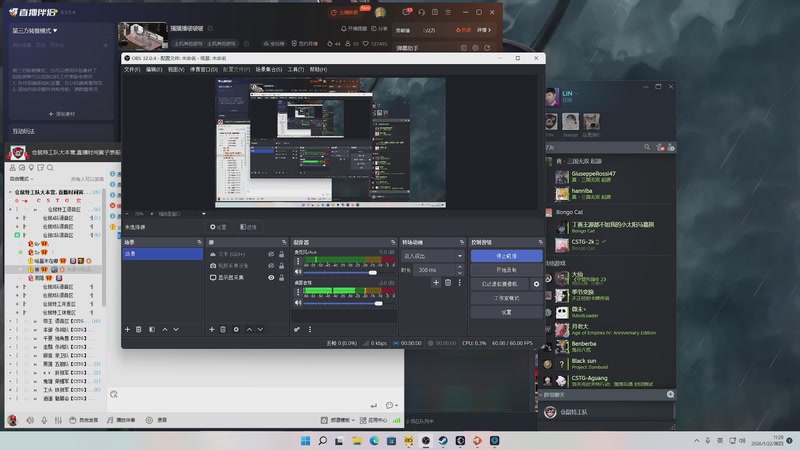Move scene down in Scenes panel
800x450 pixels.
tap(176, 330)
